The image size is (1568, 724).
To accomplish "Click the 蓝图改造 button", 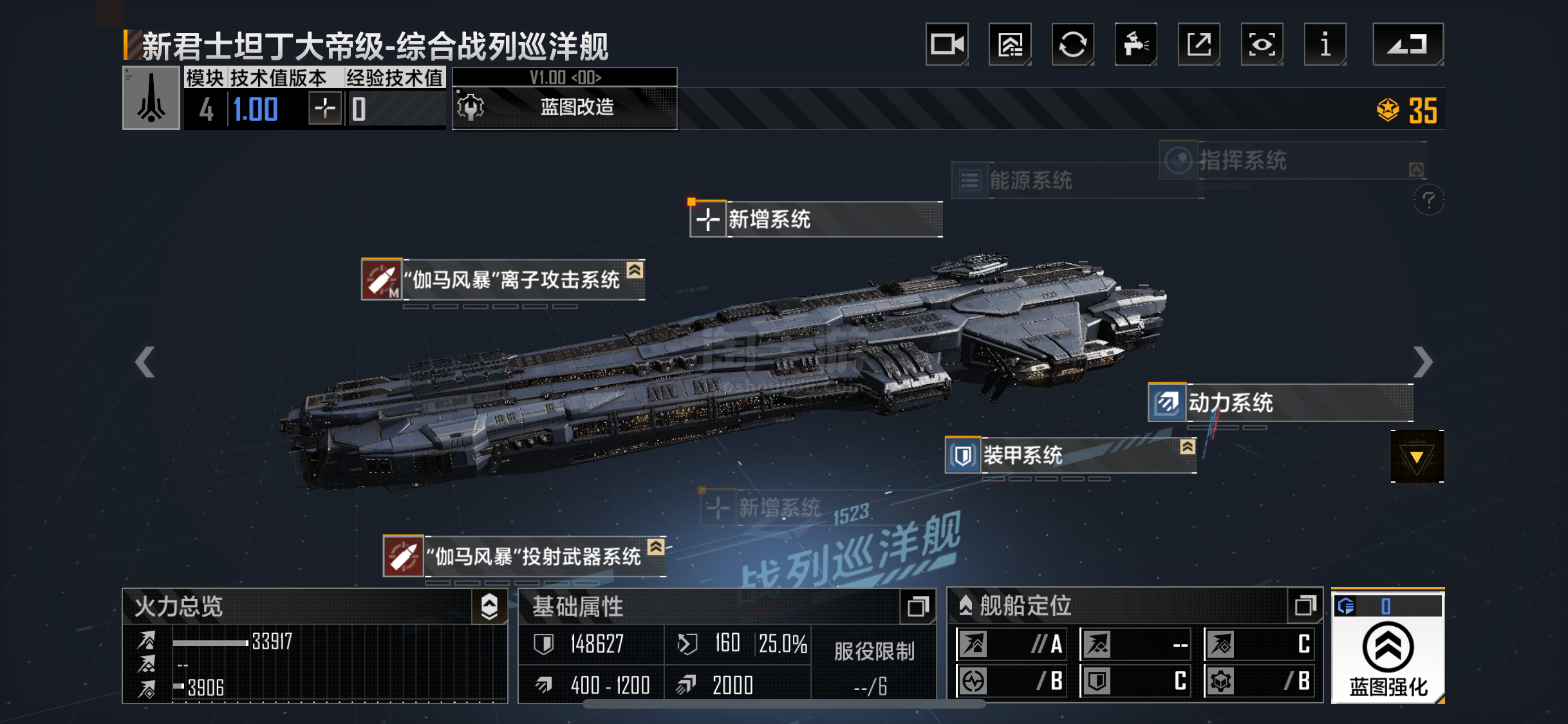I will [x=565, y=107].
